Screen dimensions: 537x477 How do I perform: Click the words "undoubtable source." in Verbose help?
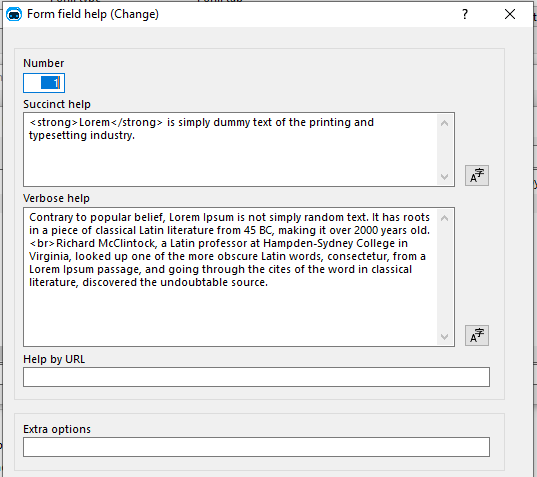pos(214,282)
